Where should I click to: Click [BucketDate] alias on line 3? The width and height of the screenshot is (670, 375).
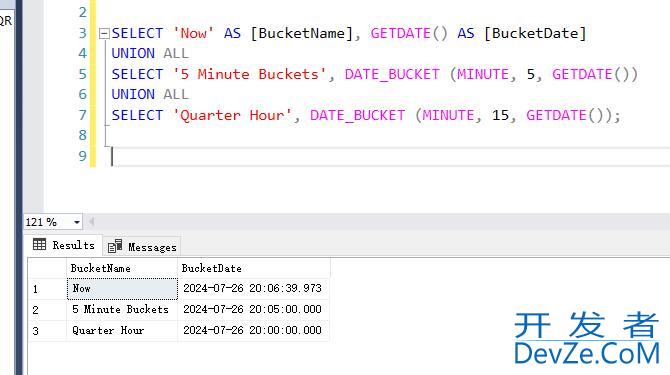pos(535,33)
